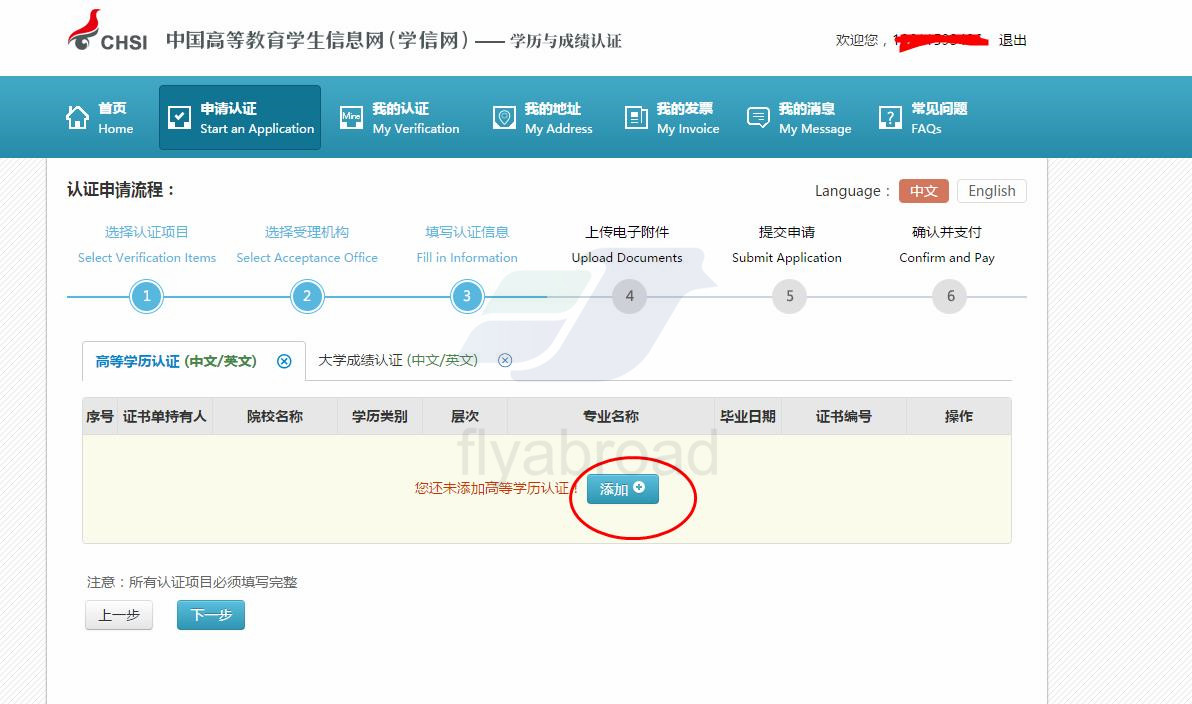Image resolution: width=1192 pixels, height=704 pixels.
Task: Click the My Address location pin icon
Action: (504, 118)
